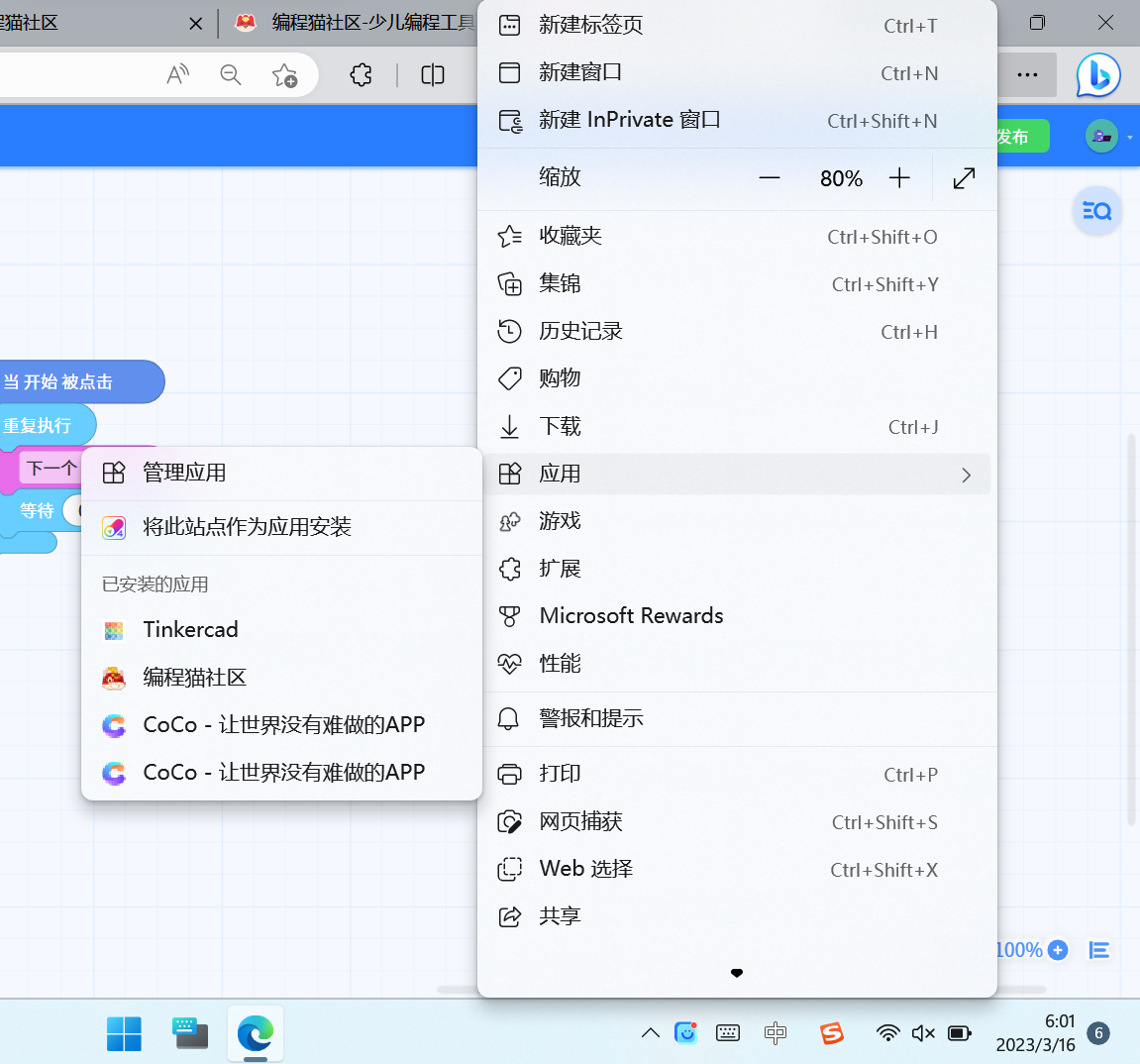
Task: Open 历史记录 from the menu
Action: 737,332
